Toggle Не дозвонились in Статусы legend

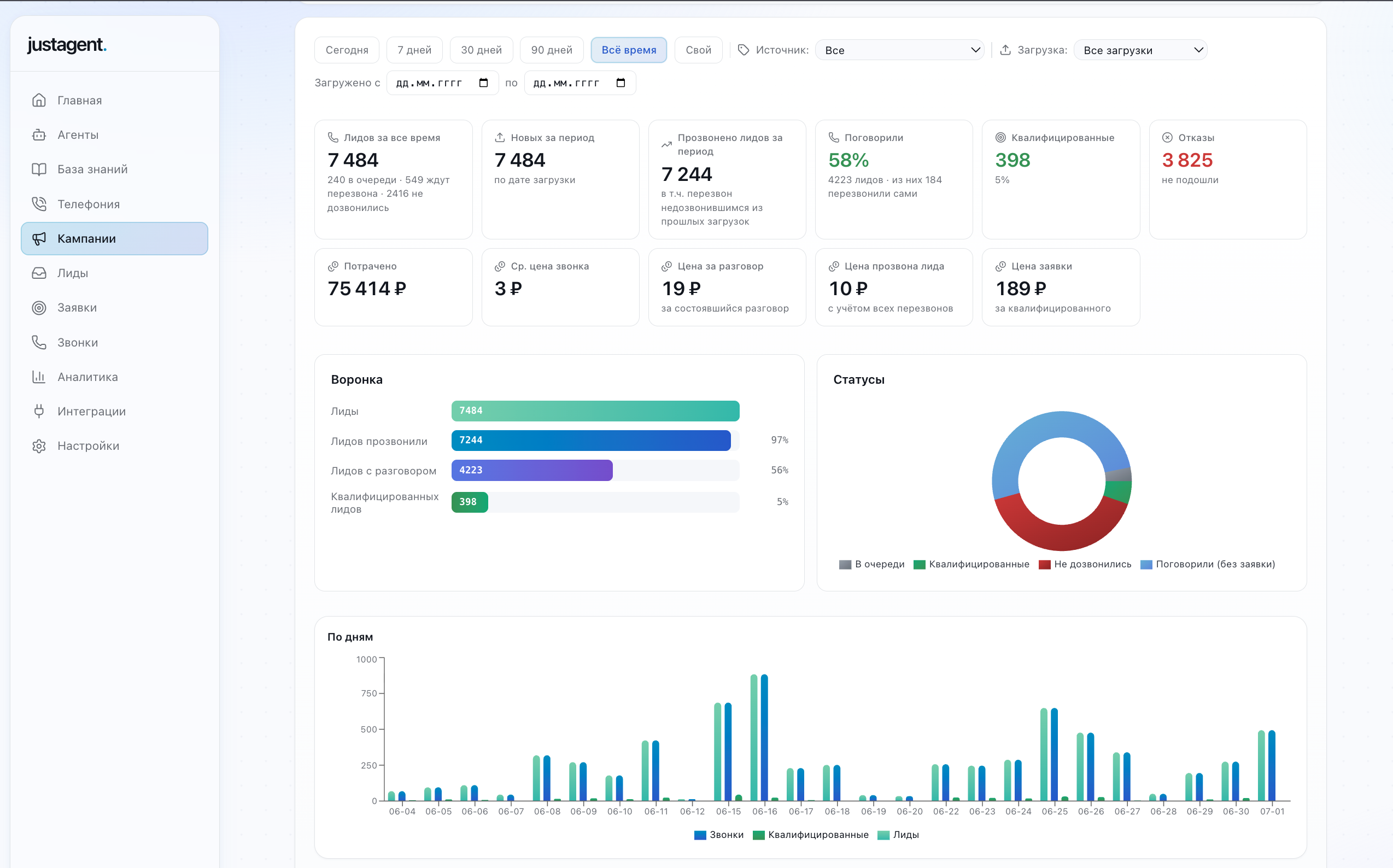pyautogui.click(x=1085, y=564)
